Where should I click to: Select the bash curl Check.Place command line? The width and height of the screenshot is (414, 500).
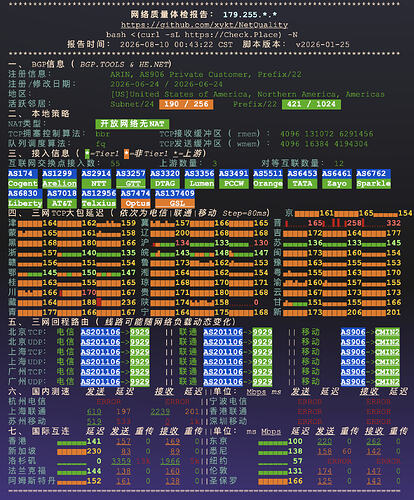click(202, 34)
